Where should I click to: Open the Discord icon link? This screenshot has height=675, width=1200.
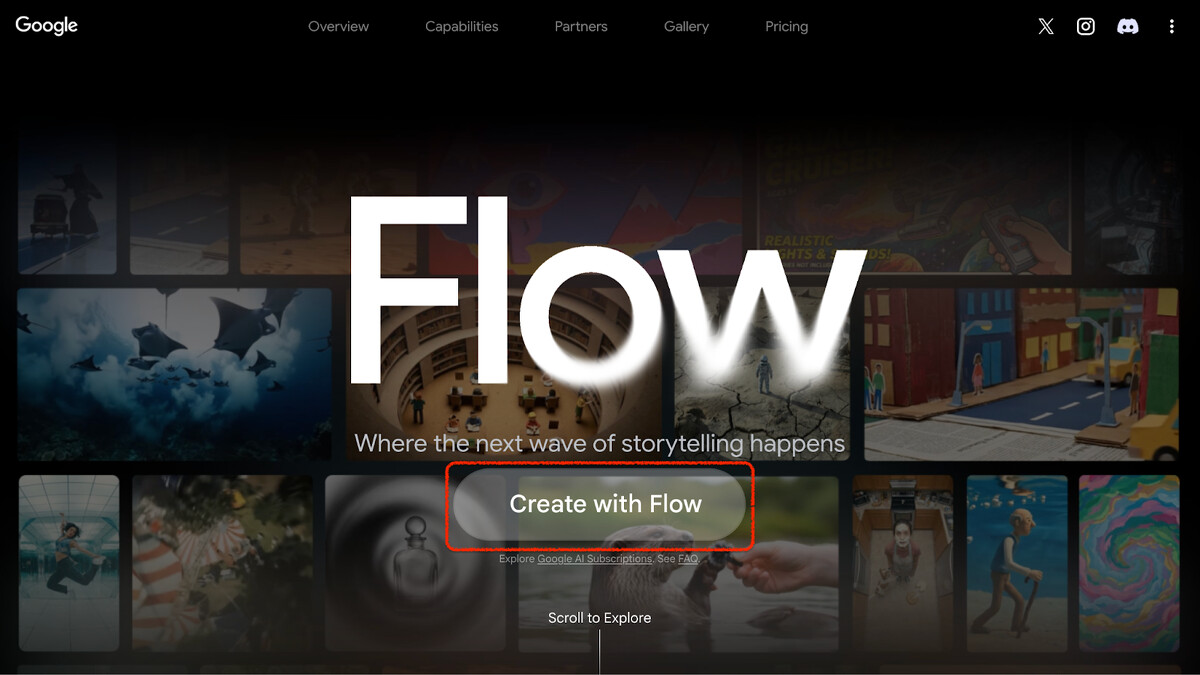pos(1128,27)
